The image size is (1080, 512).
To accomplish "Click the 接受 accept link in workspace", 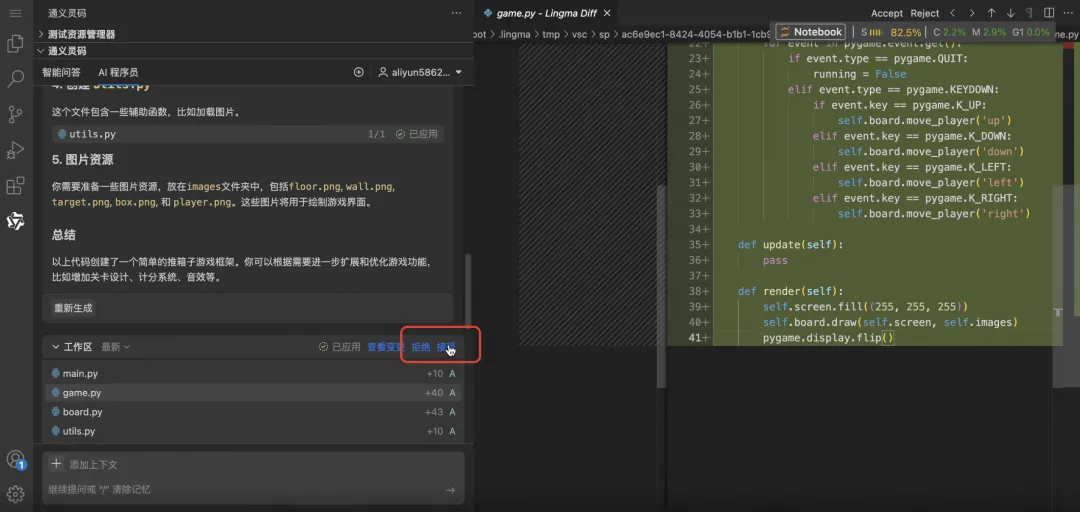I will pyautogui.click(x=446, y=347).
